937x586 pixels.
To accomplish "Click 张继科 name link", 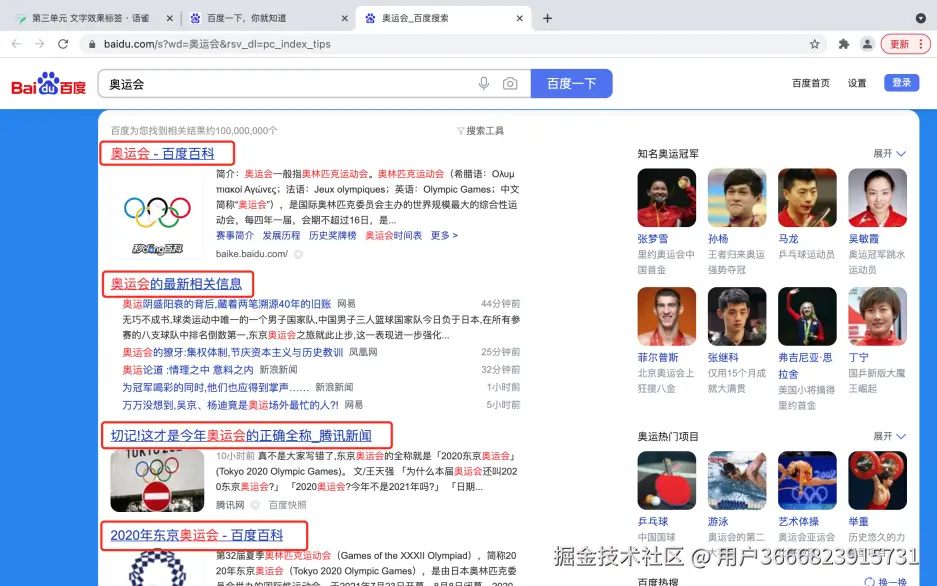I will tap(723, 357).
